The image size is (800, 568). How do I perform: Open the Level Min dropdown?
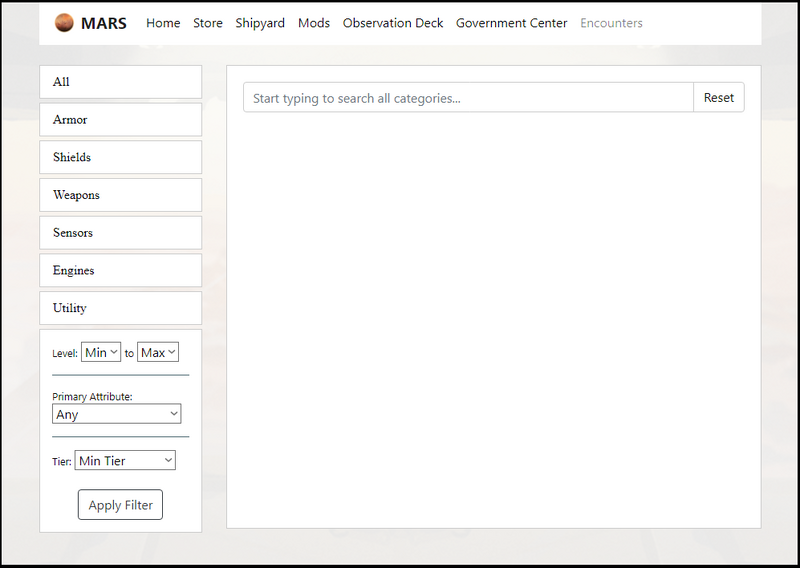[x=101, y=352]
